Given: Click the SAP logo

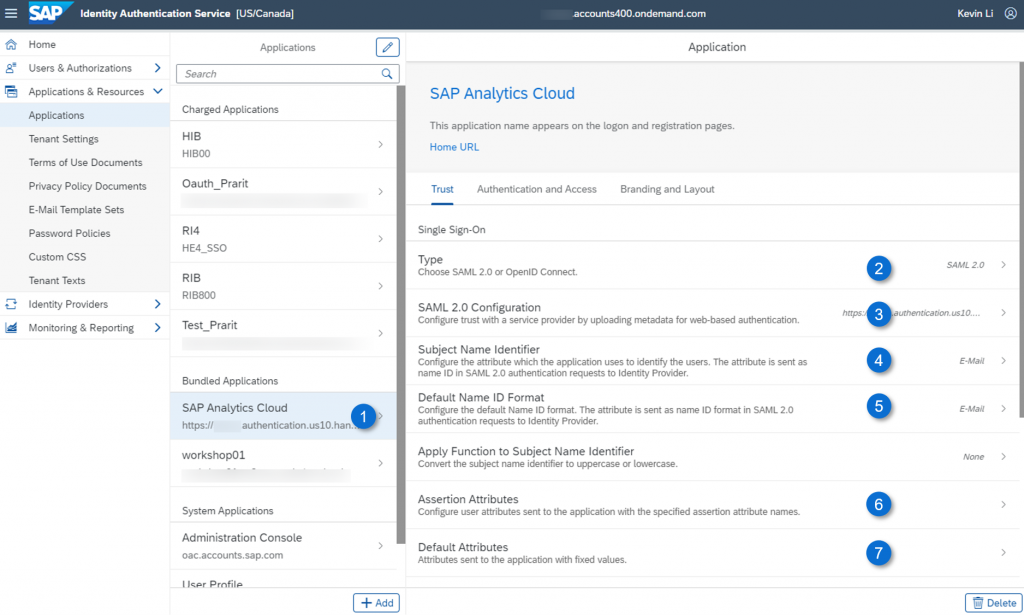Looking at the screenshot, I should click(x=50, y=12).
